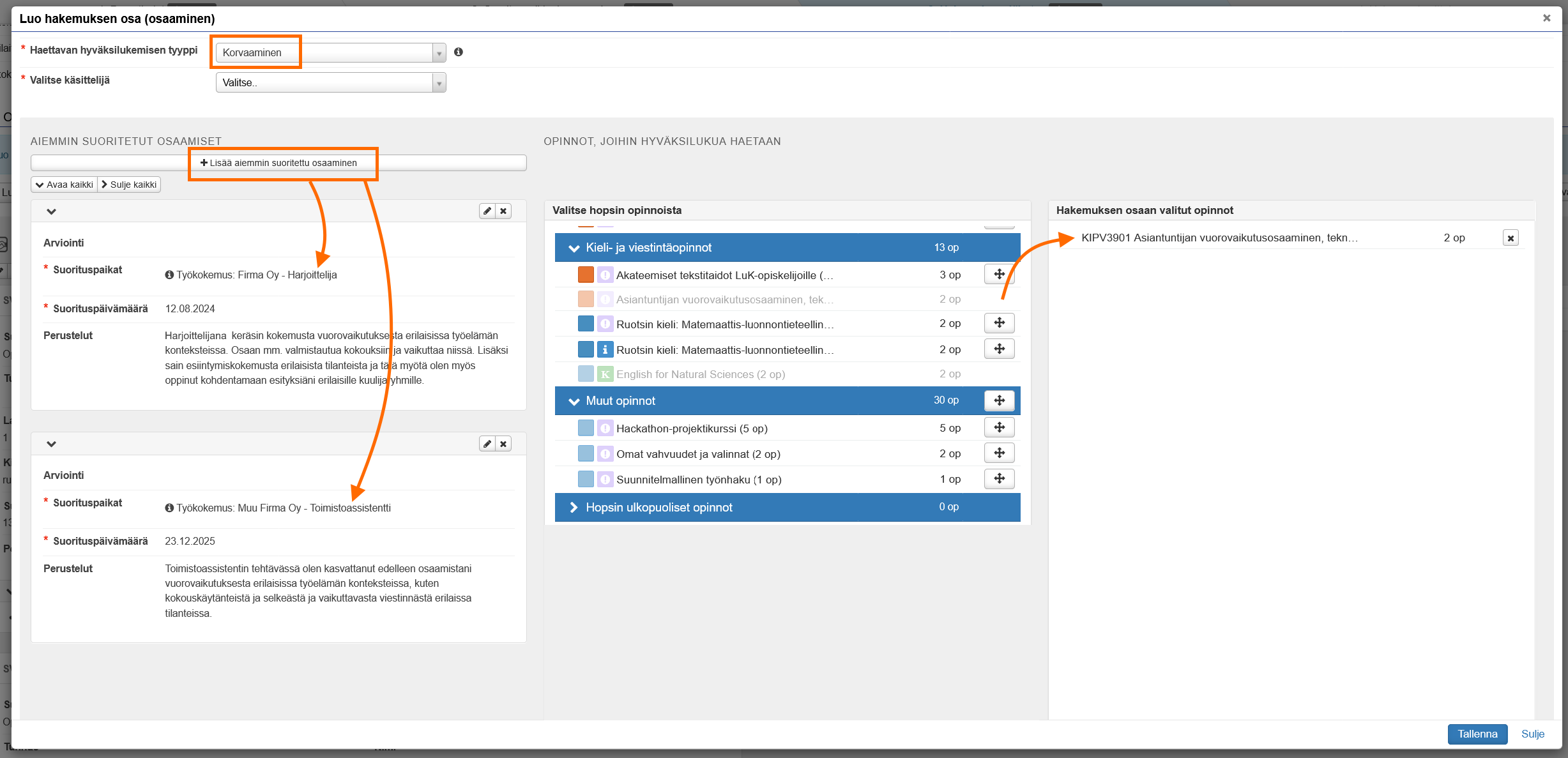Click Avaa kaikki to expand all entries
Viewport: 1568px width, 758px height.
pyautogui.click(x=65, y=185)
